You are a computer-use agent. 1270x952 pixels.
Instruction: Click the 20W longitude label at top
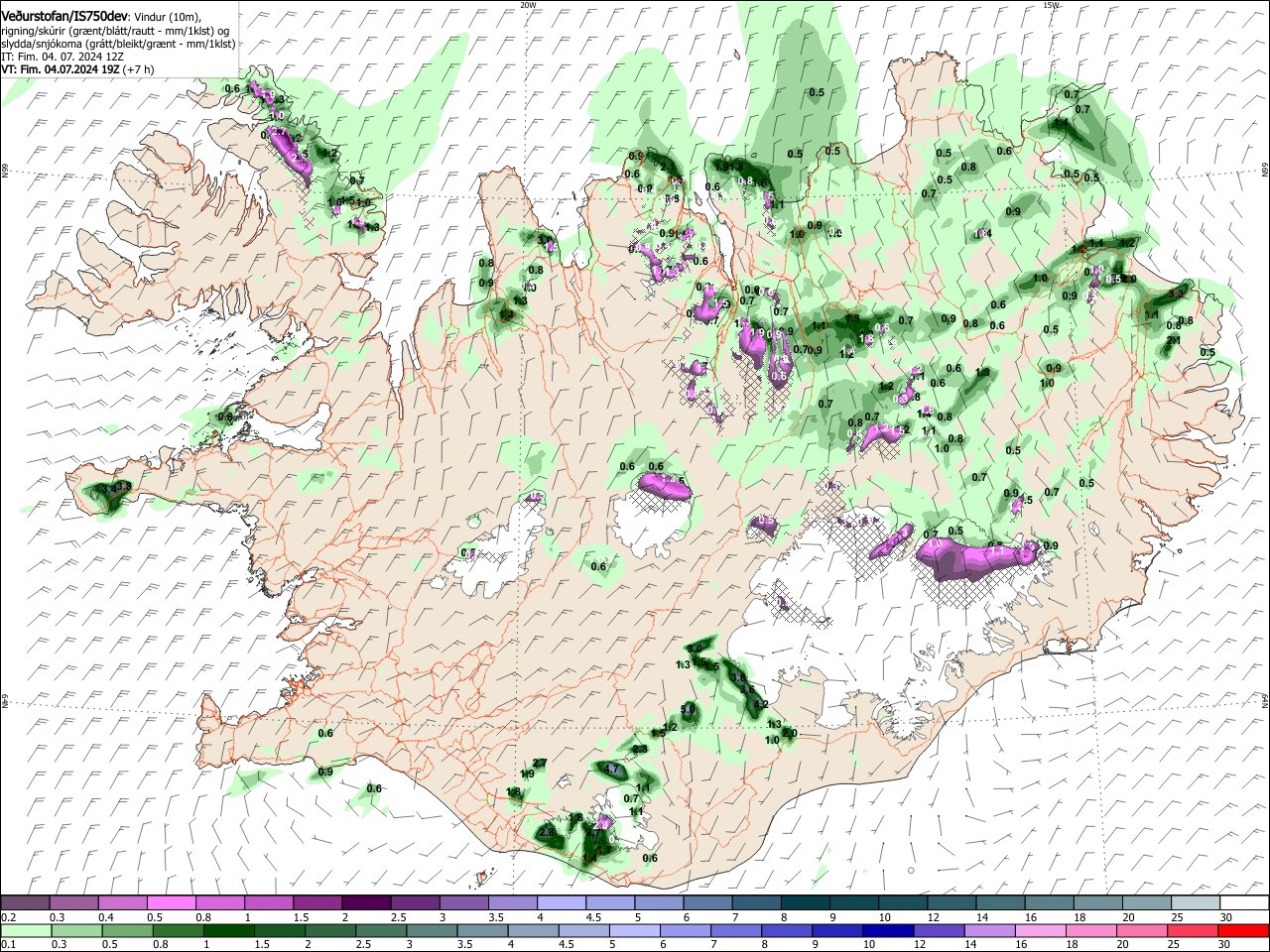tap(528, 5)
